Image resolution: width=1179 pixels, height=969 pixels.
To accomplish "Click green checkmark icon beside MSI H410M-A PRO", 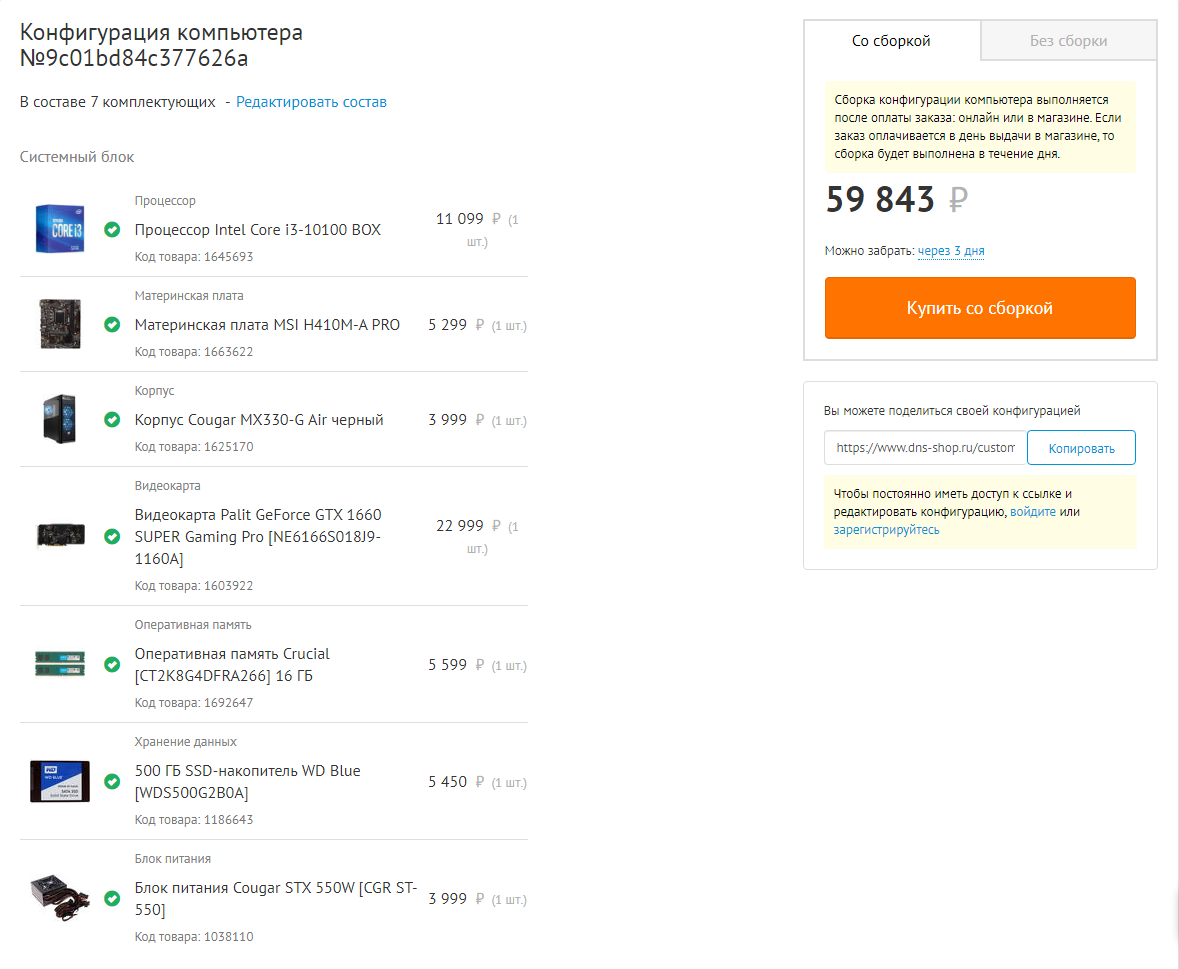I will (x=112, y=325).
